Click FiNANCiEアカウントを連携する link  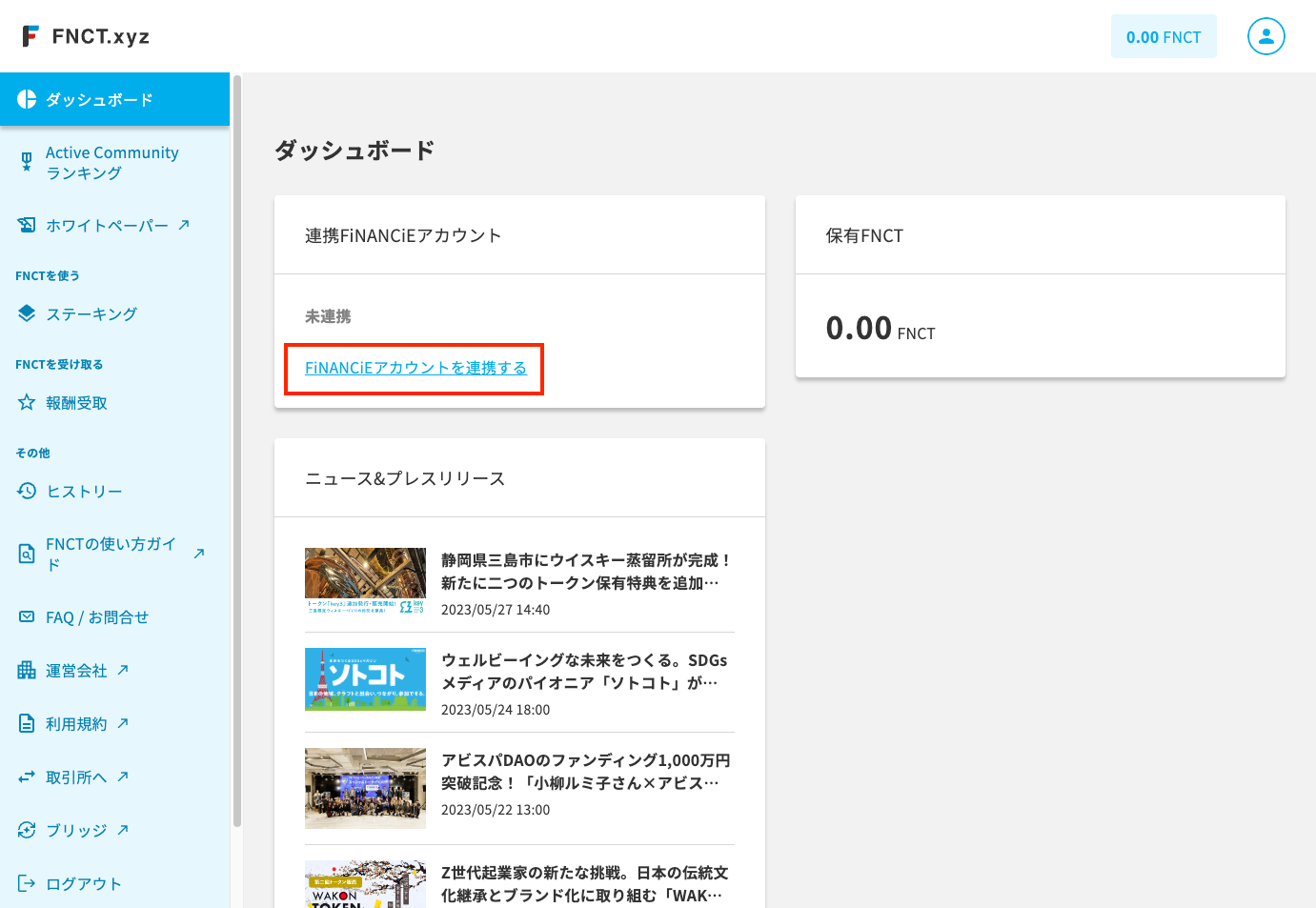coord(415,368)
